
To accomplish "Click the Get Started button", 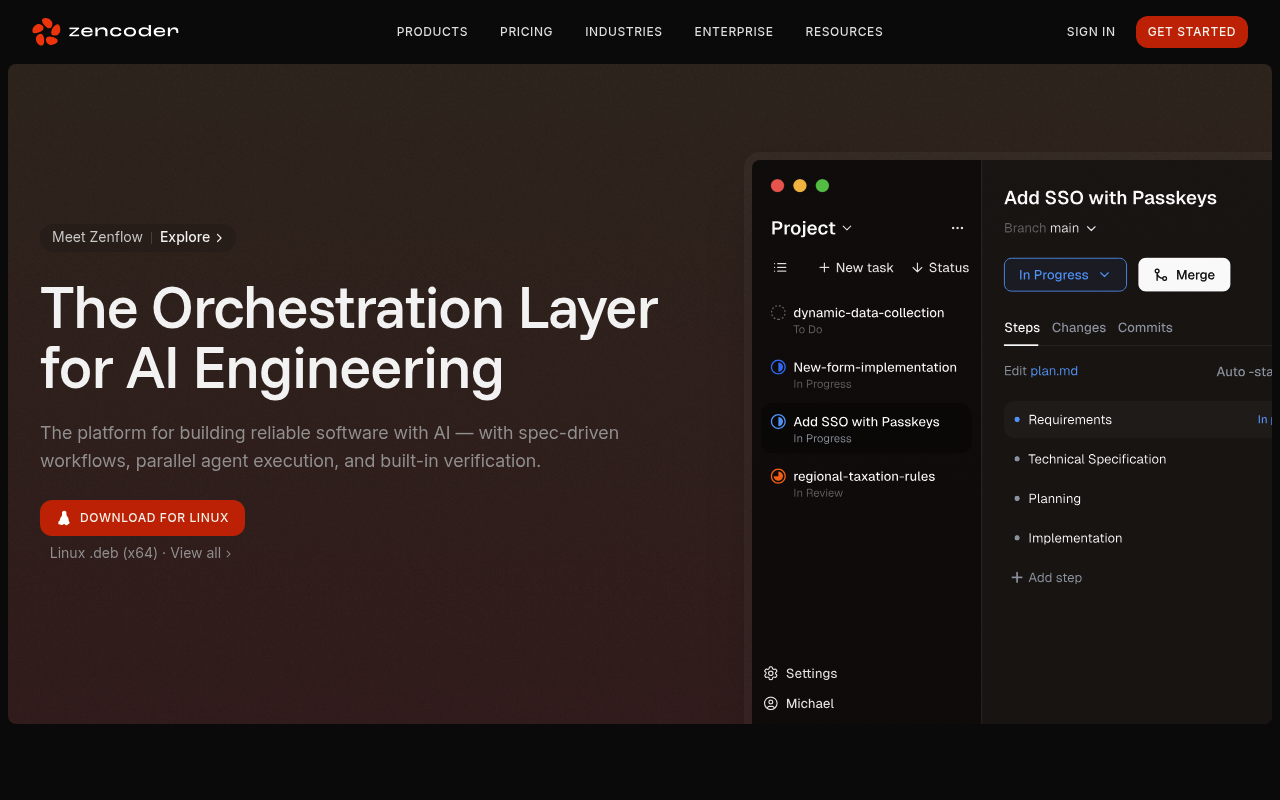I will point(1191,32).
